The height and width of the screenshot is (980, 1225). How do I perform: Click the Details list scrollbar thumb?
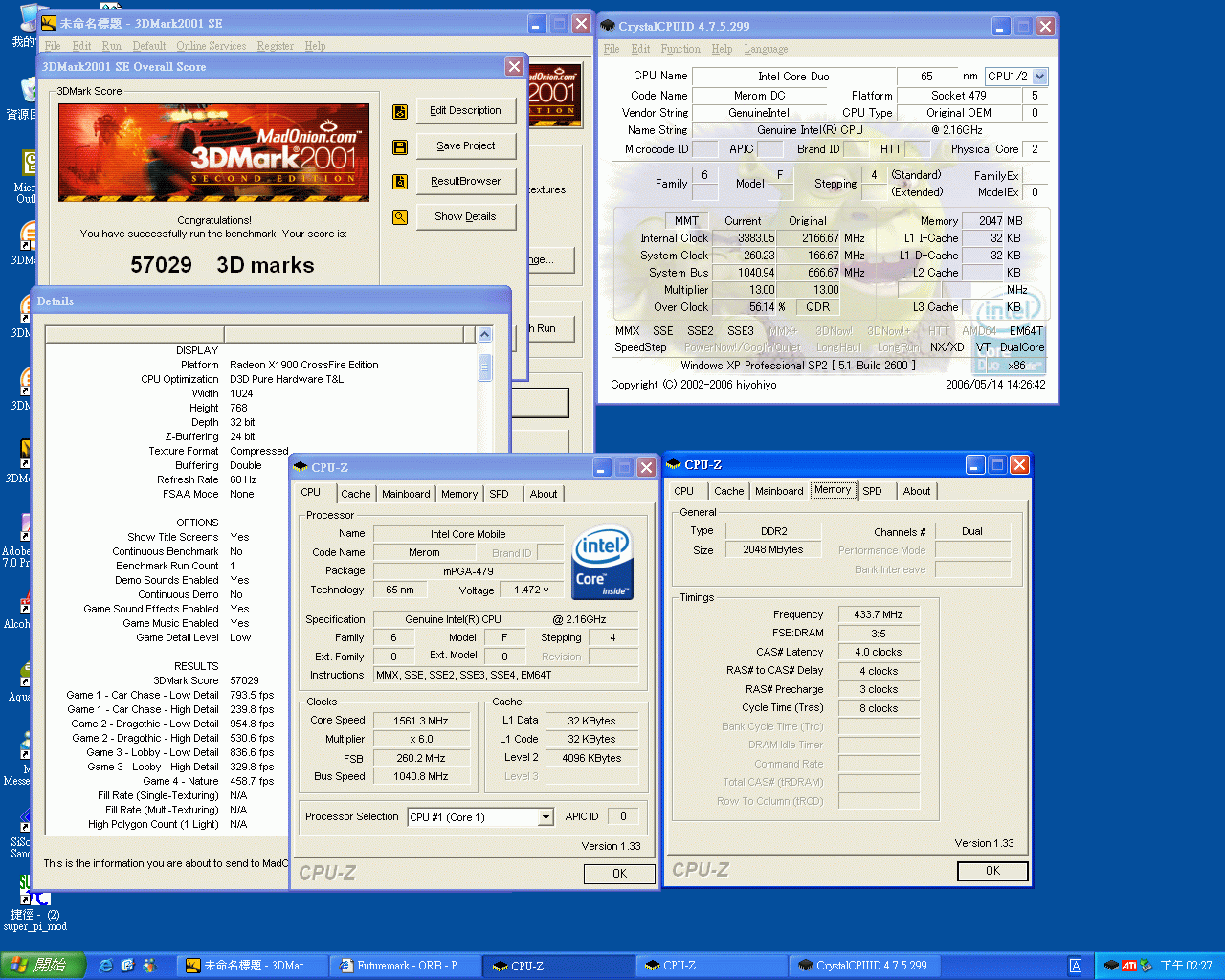(x=484, y=367)
